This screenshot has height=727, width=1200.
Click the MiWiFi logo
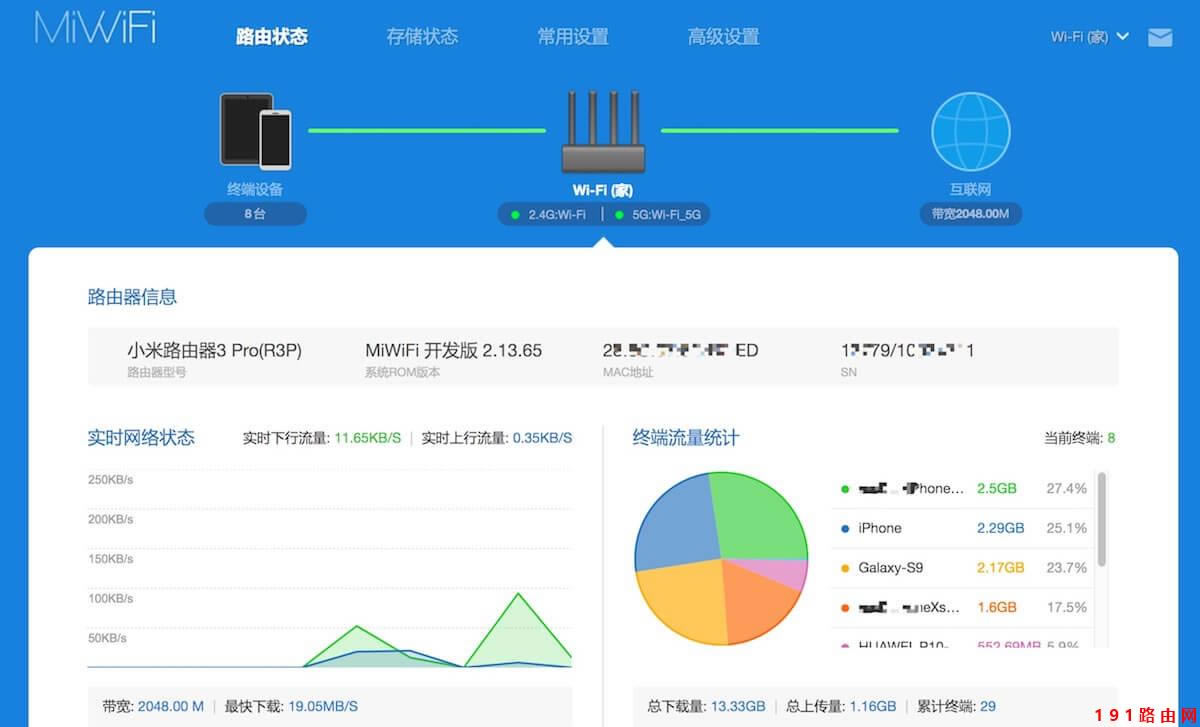tap(95, 28)
